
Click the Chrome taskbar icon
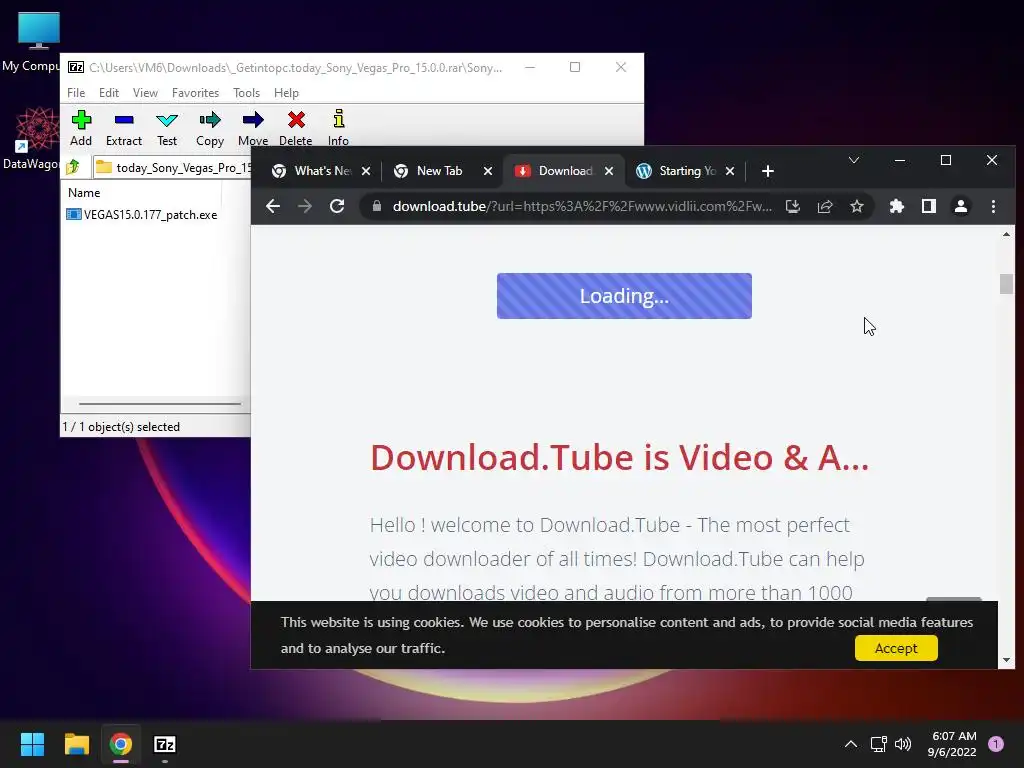coord(120,744)
